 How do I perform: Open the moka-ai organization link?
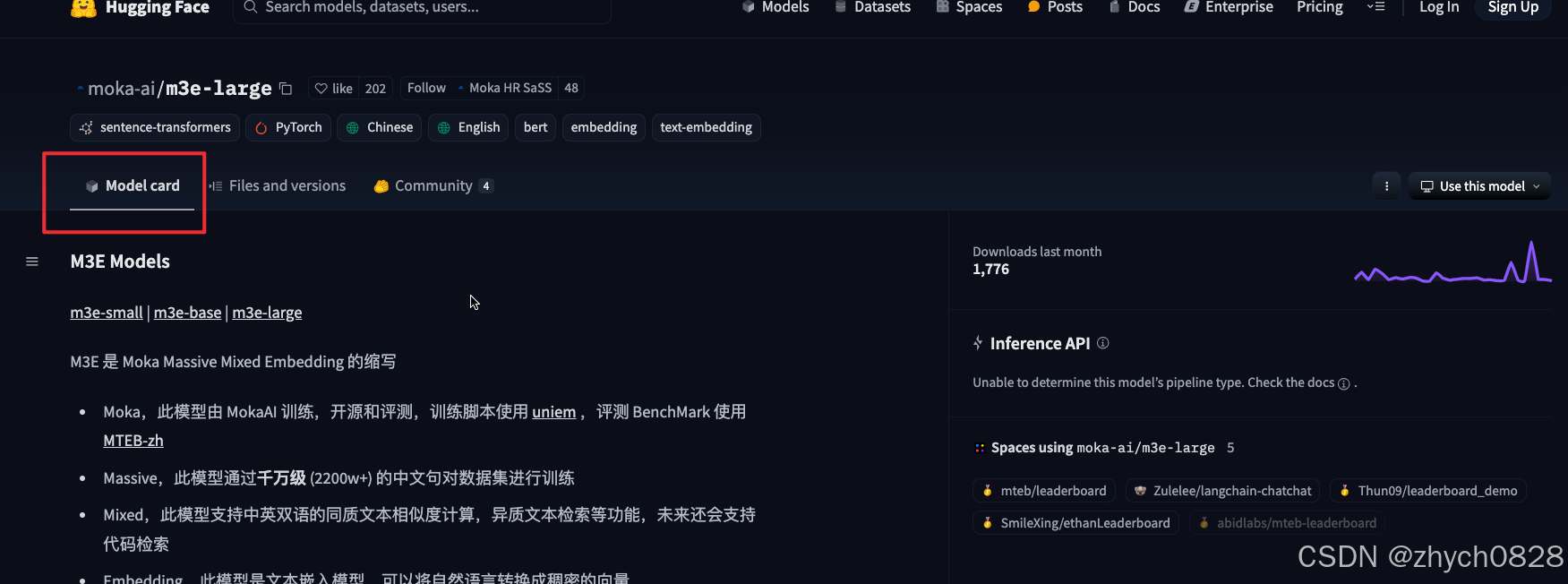pos(123,88)
